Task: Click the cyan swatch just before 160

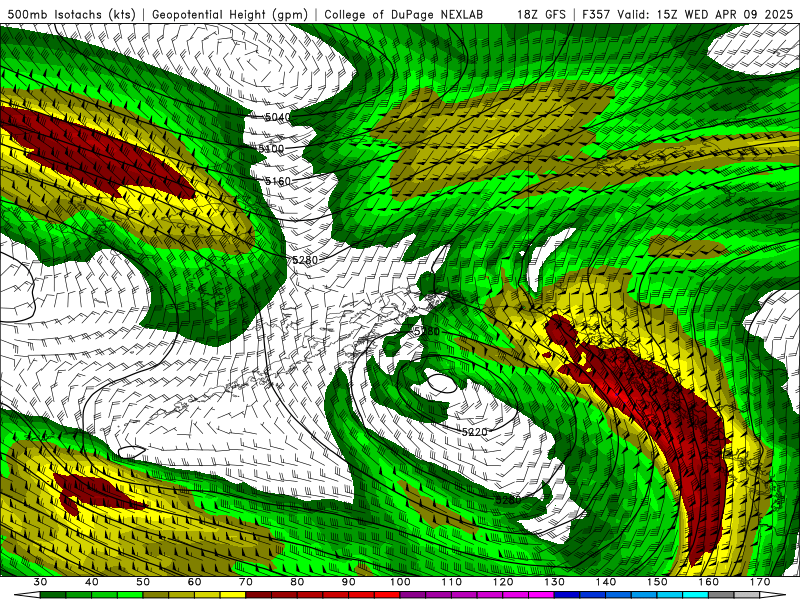Action: pyautogui.click(x=695, y=595)
